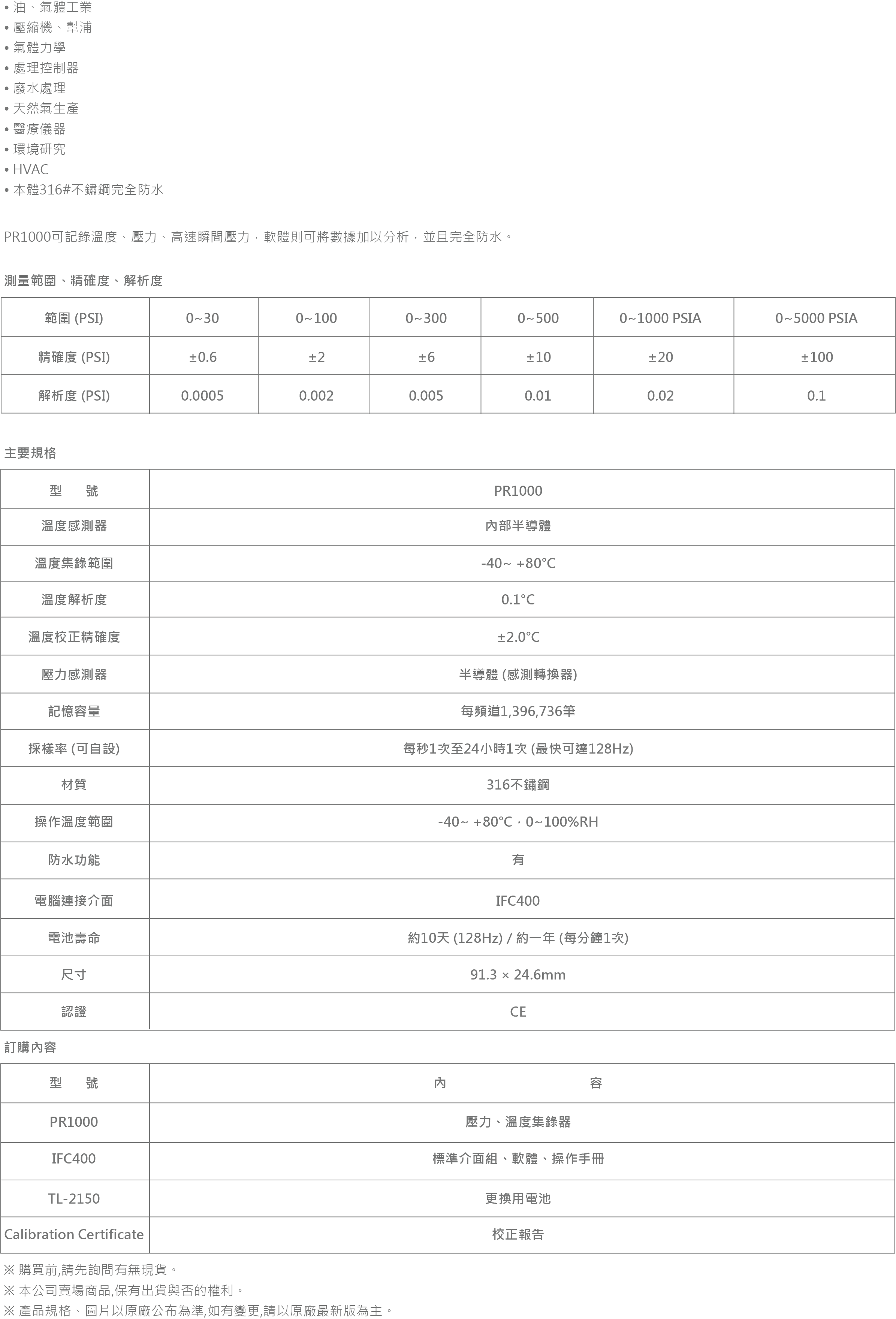Select the 處理控制器 bullet
Screen dimensions: 896x1319
tap(46, 68)
